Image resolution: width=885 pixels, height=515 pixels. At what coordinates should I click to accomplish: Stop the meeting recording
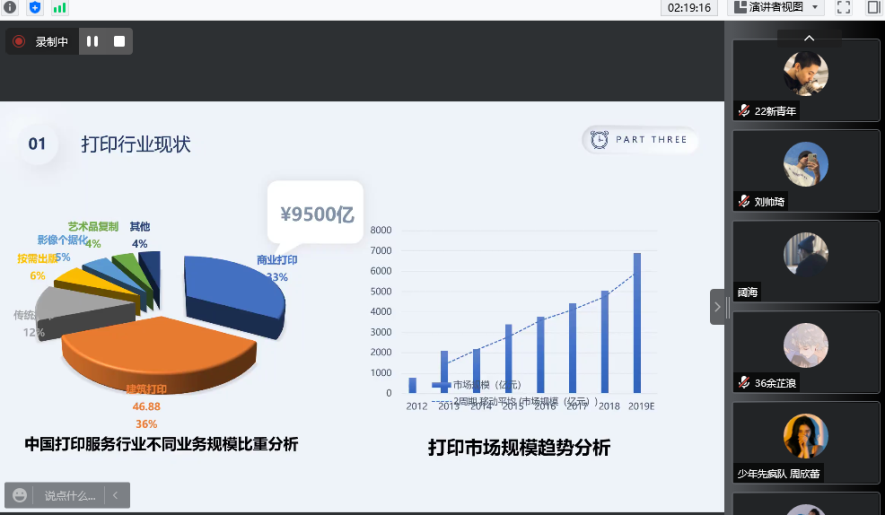(x=119, y=41)
